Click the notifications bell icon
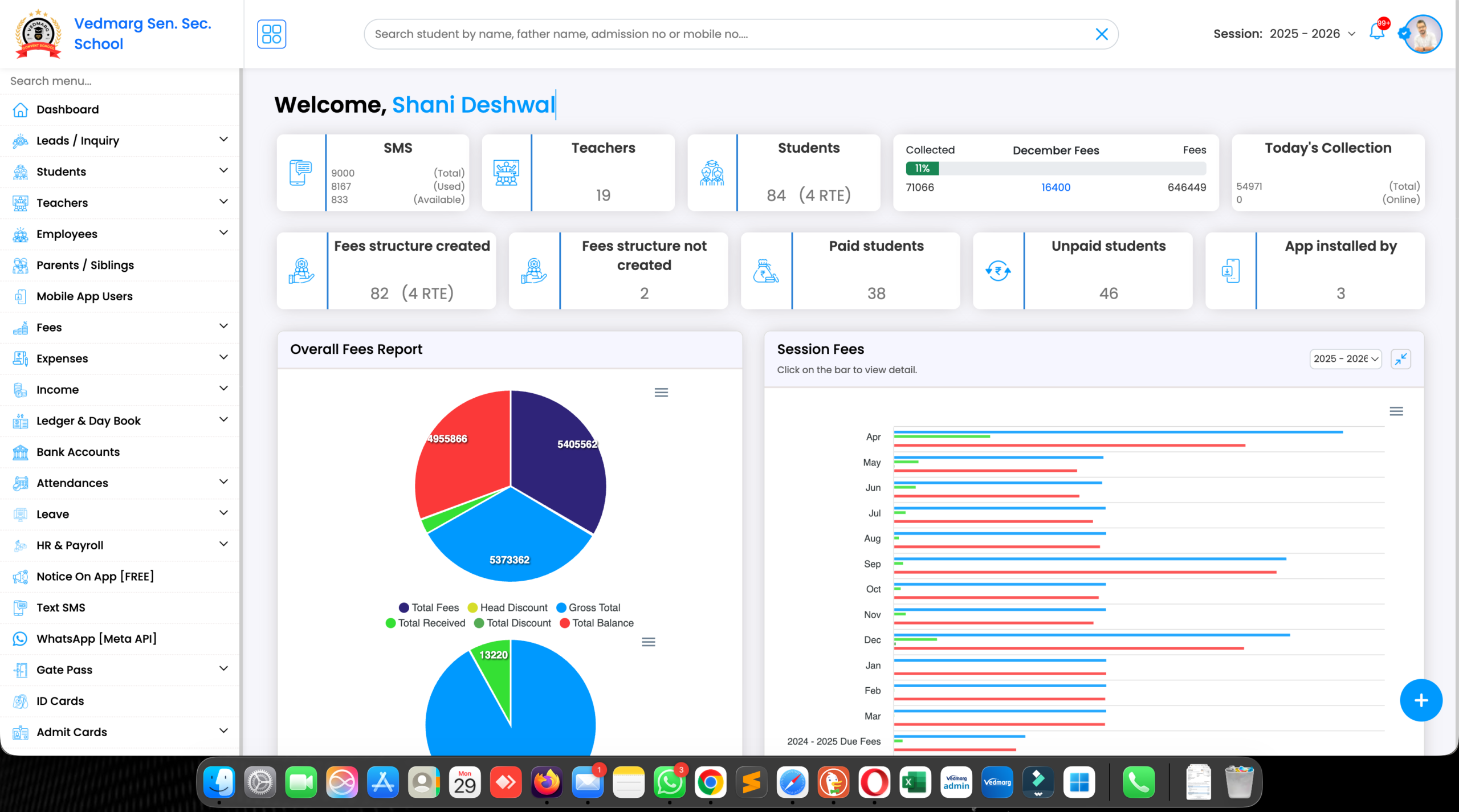The width and height of the screenshot is (1459, 812). tap(1377, 34)
